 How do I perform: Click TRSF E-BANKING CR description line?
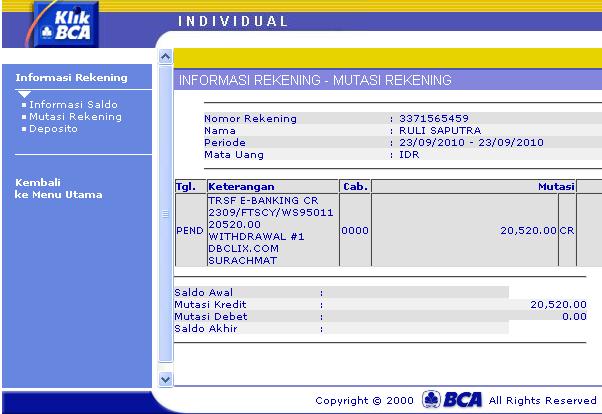point(263,200)
